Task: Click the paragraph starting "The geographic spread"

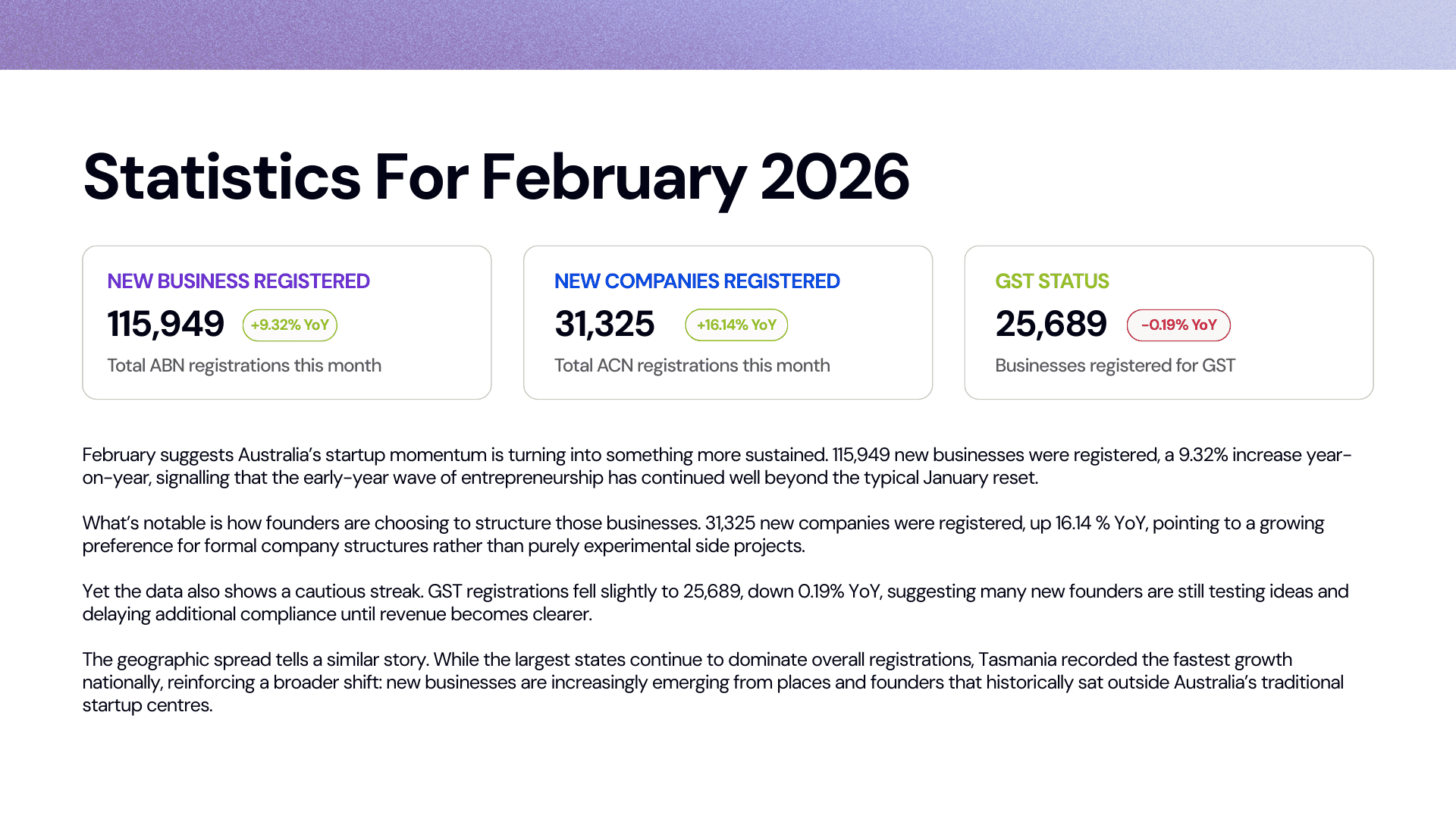Action: tap(712, 682)
